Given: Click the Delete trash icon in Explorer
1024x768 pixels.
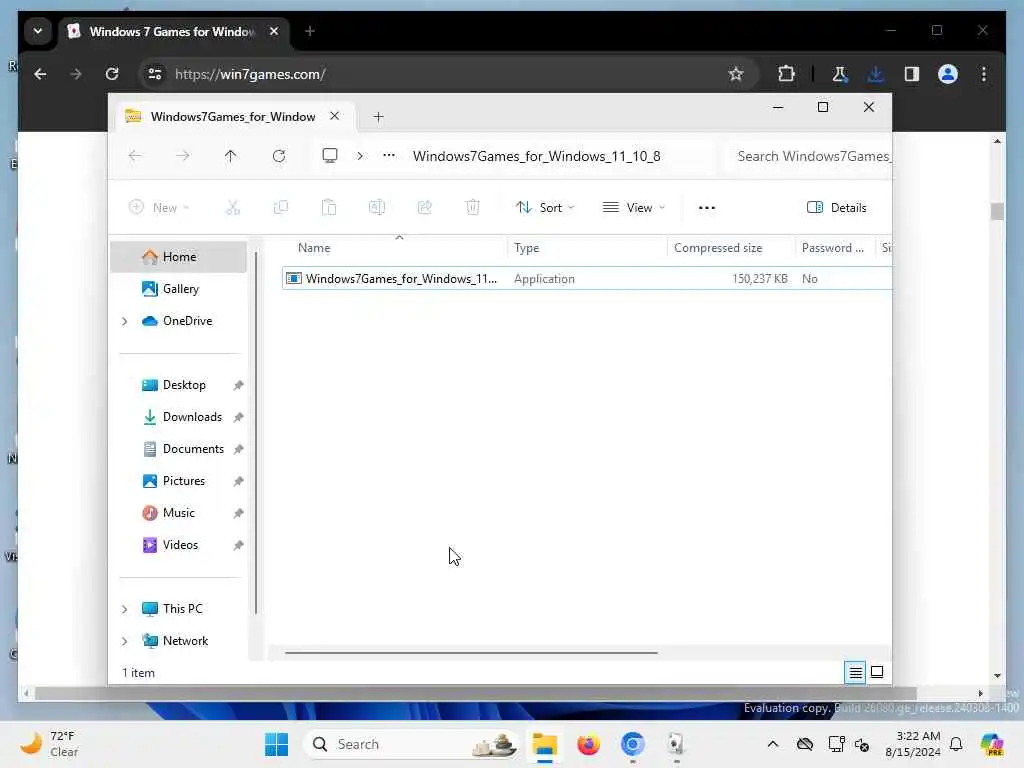Looking at the screenshot, I should click(x=473, y=208).
